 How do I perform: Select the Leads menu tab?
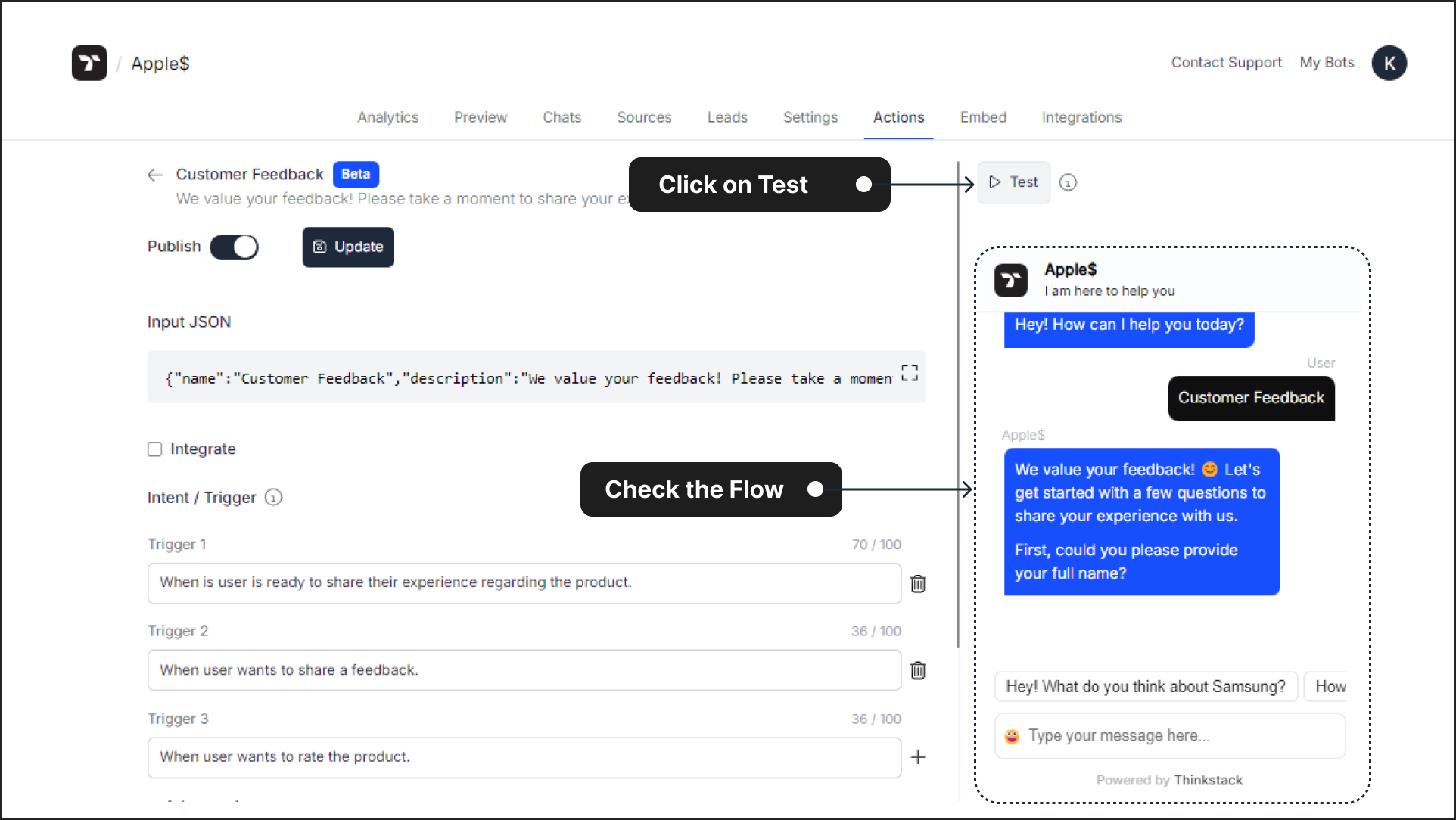726,117
